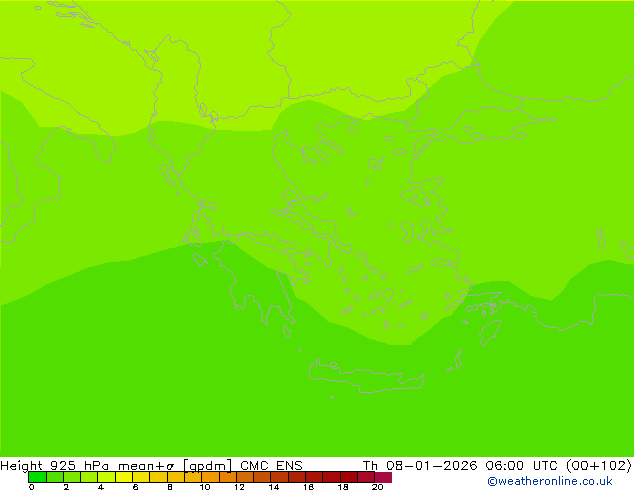The height and width of the screenshot is (490, 634).
Task: Select the '[gpdm]' unit label
Action: (x=208, y=466)
